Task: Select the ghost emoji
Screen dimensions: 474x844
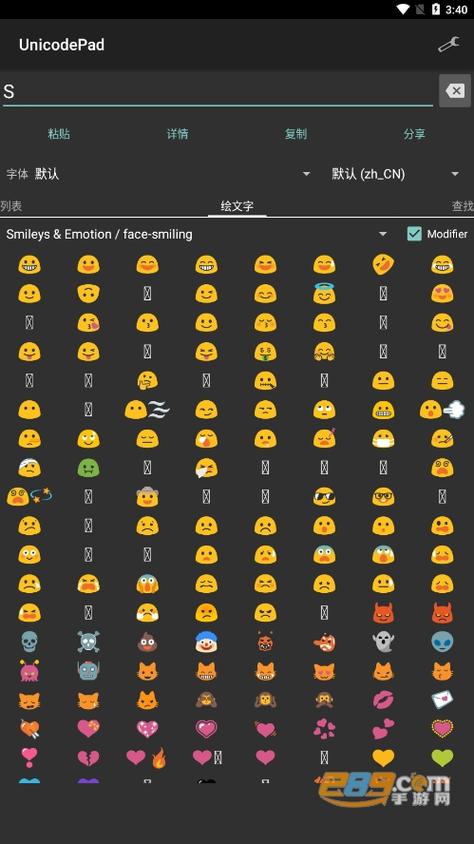Action: coord(383,642)
